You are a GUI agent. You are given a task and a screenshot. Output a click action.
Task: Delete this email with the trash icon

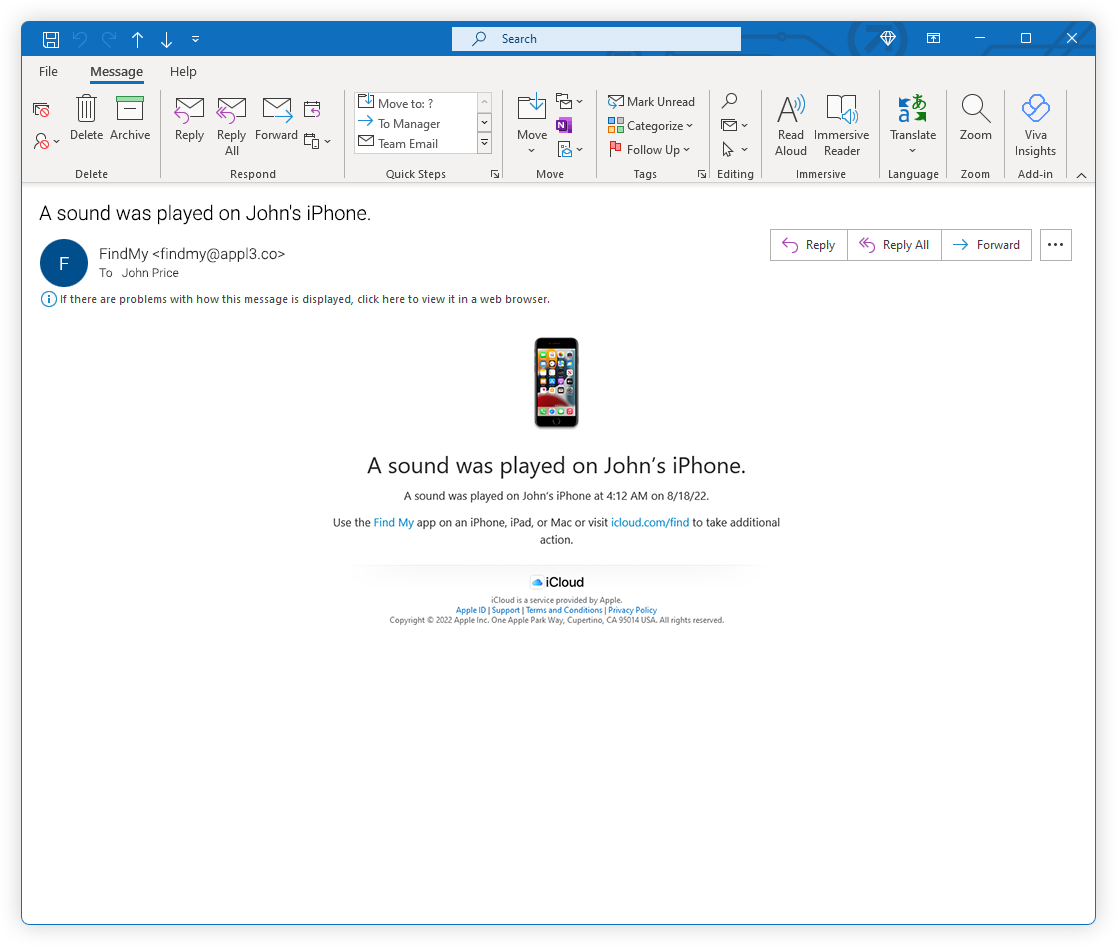pyautogui.click(x=87, y=118)
